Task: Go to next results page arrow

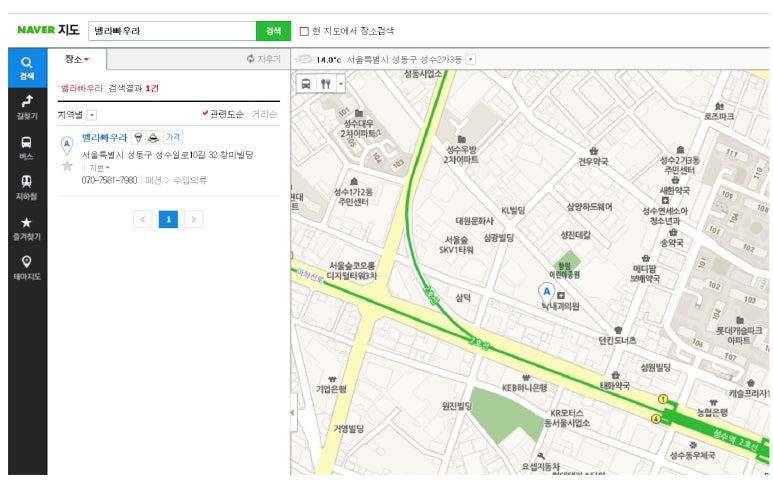Action: point(194,219)
